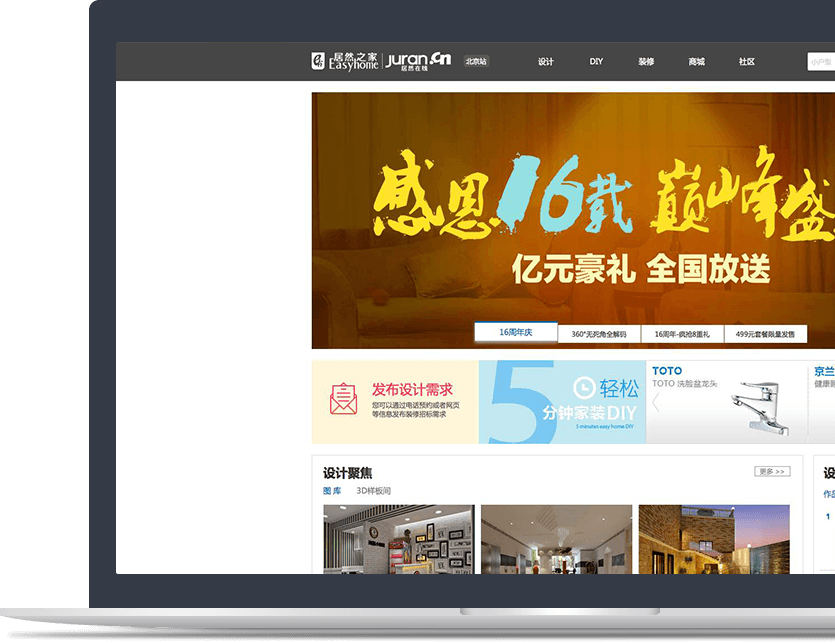
Task: Click the envelope icon beside 发布设计需求
Action: 343,398
